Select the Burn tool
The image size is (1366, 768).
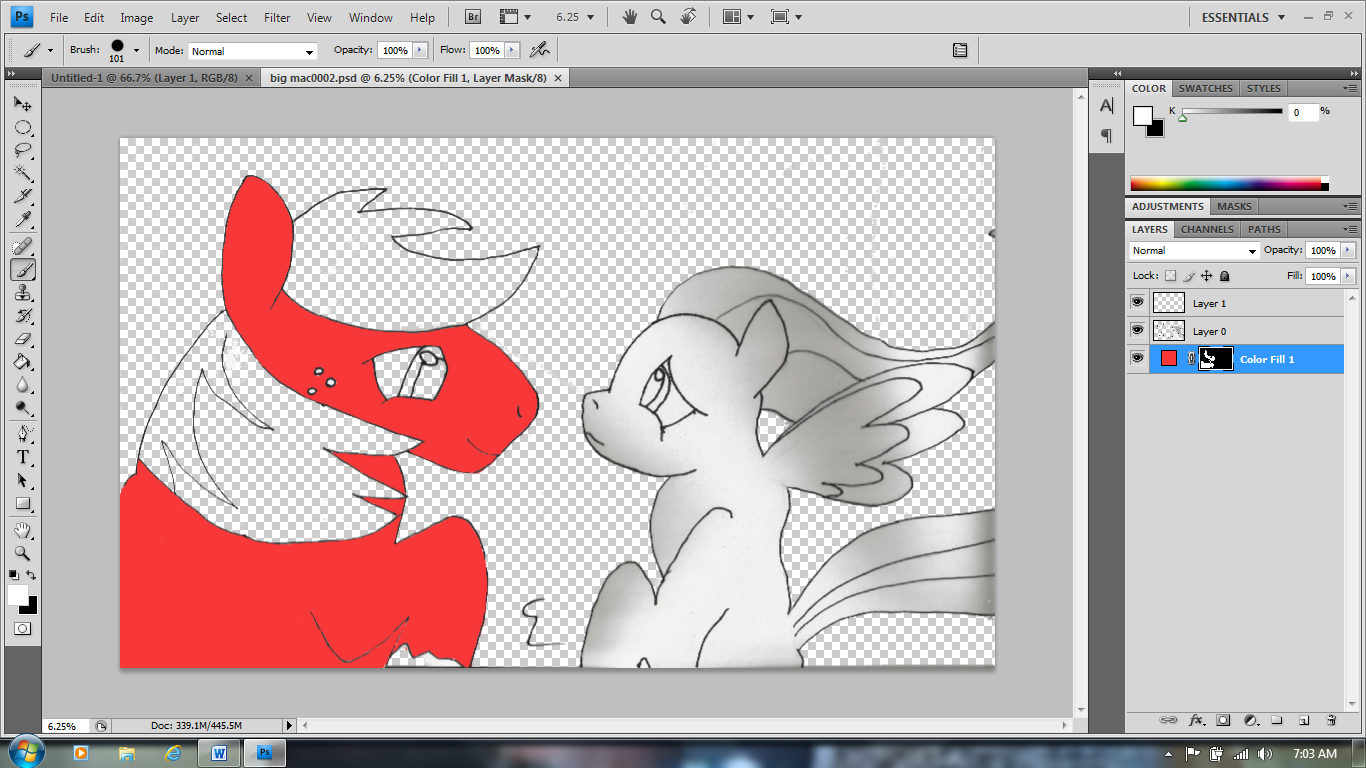click(x=22, y=408)
